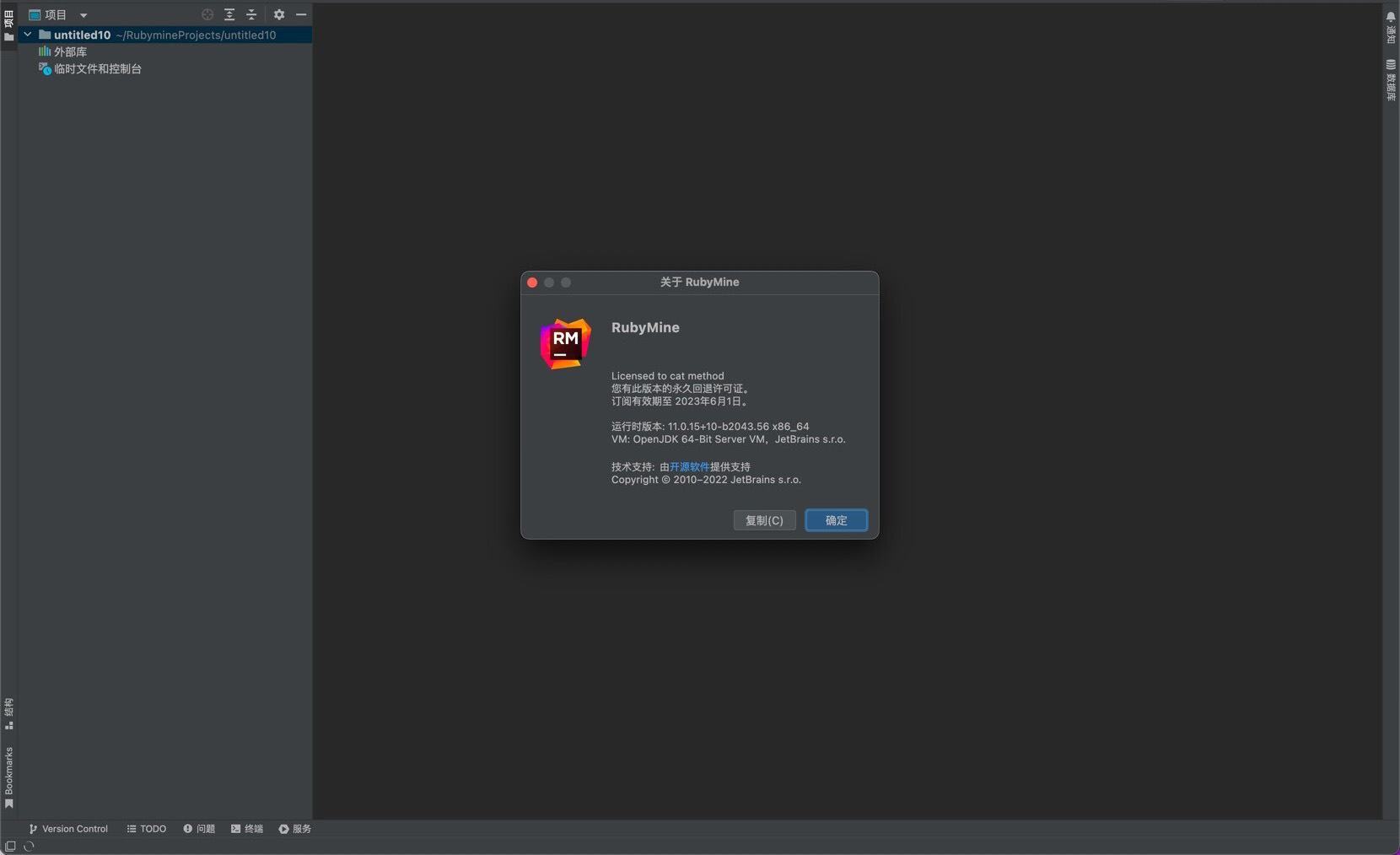Viewport: 1400px width, 855px height.
Task: Select the 外部库 tree item
Action: [x=62, y=51]
